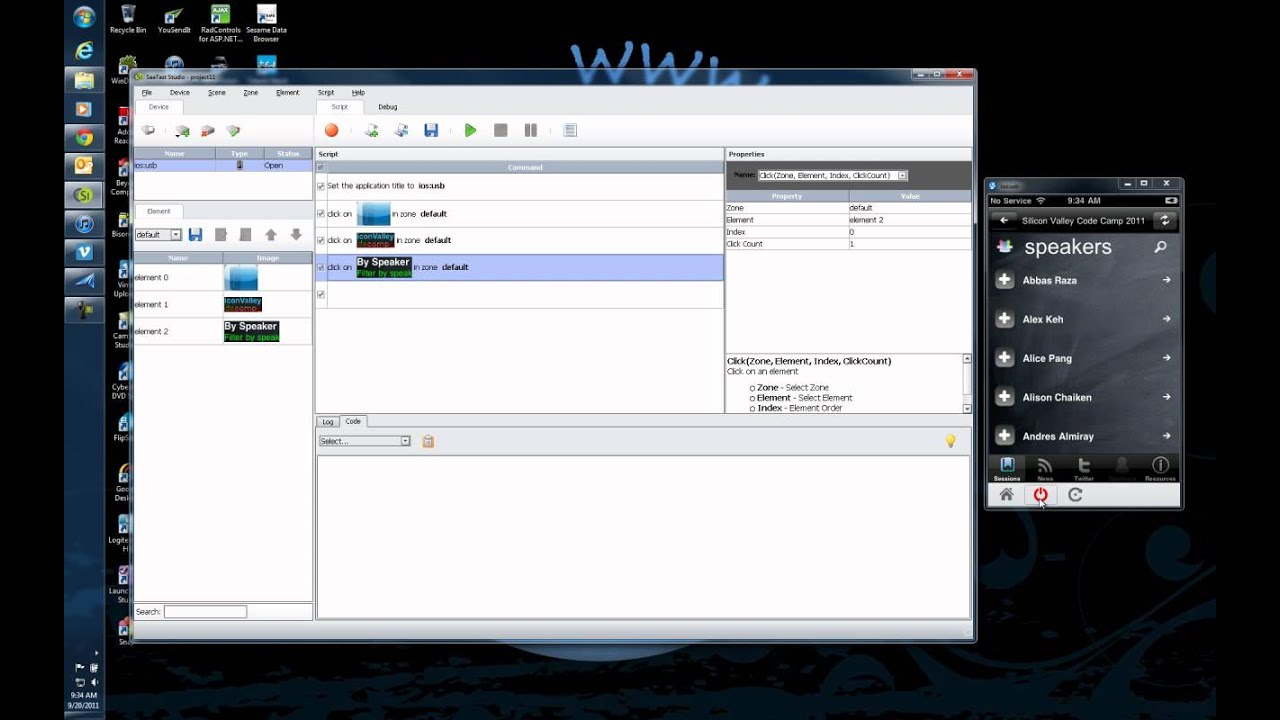Switch to the Debug tab

[x=387, y=107]
